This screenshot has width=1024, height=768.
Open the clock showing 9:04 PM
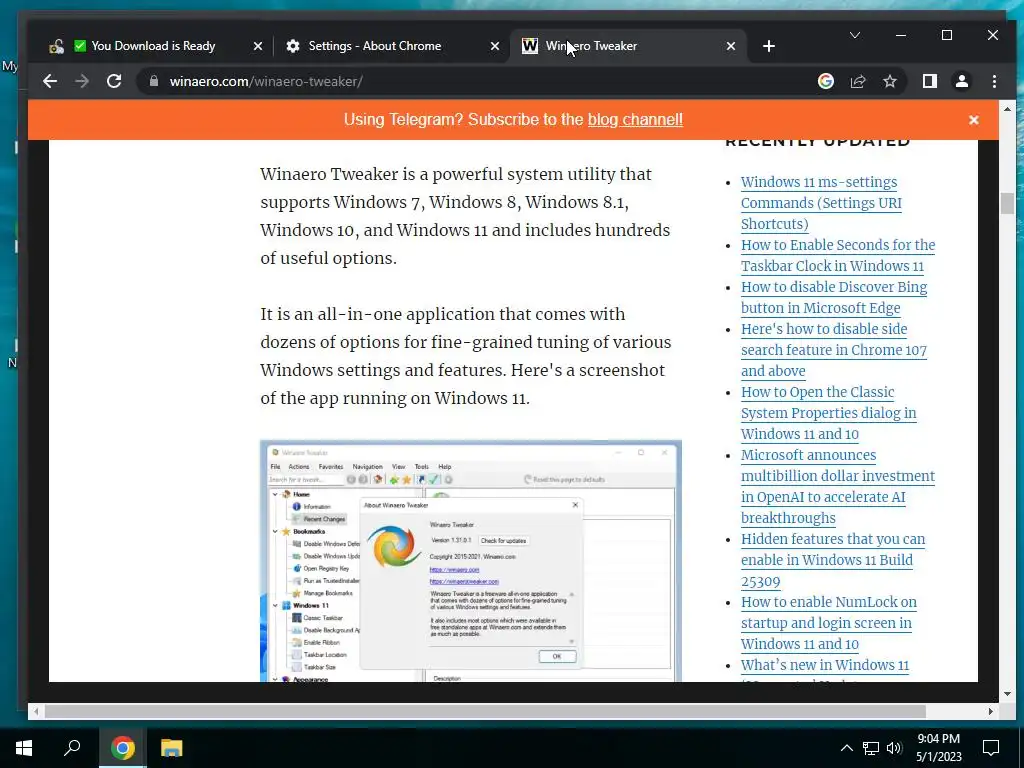(x=938, y=748)
